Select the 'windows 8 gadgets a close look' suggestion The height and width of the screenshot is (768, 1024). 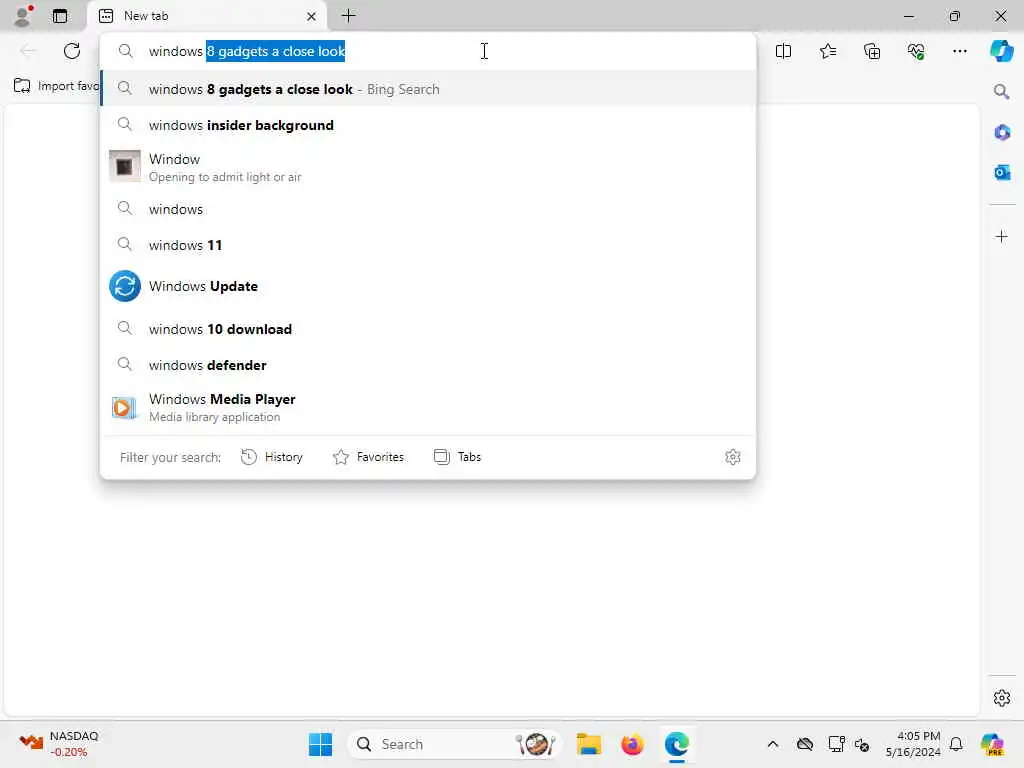click(428, 89)
